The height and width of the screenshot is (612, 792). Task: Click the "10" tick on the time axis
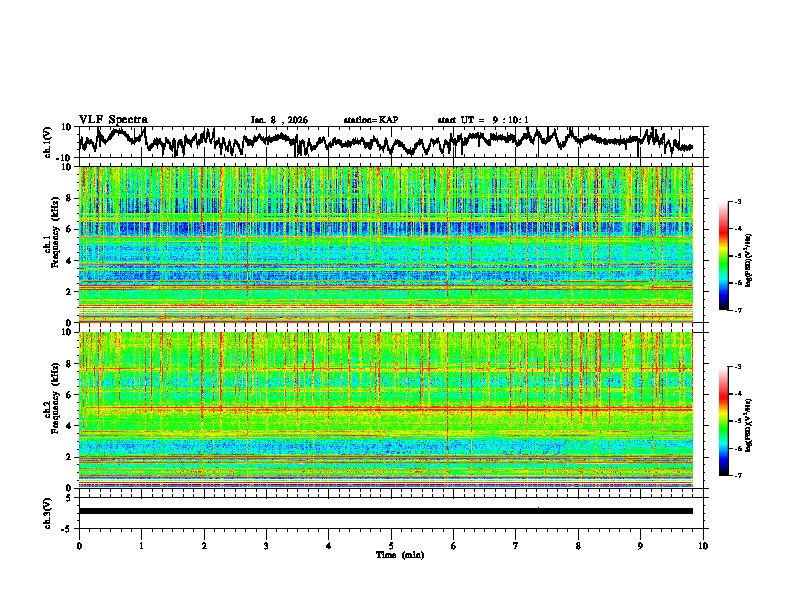[x=703, y=546]
